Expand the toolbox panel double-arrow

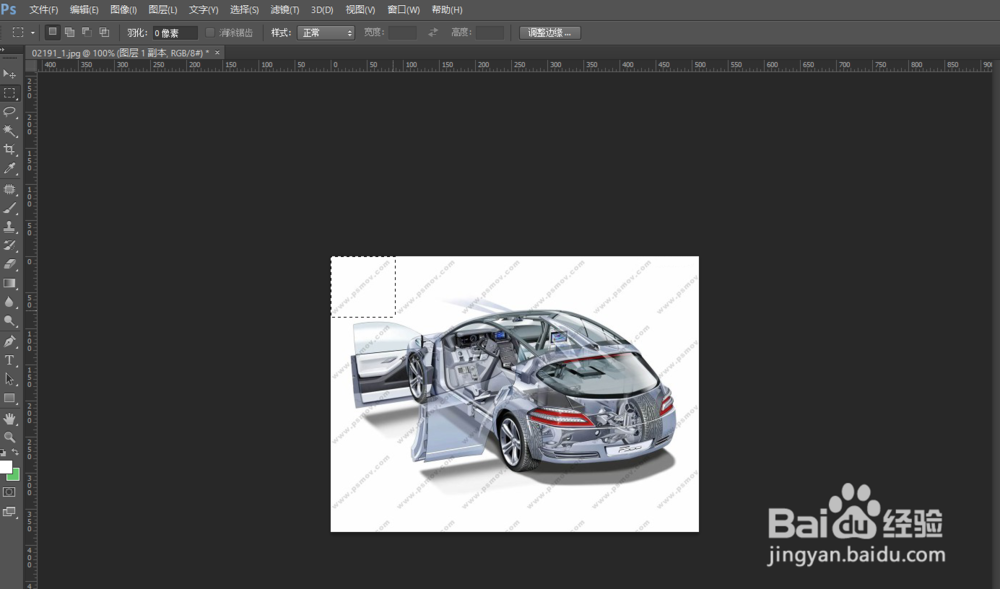pos(3,50)
